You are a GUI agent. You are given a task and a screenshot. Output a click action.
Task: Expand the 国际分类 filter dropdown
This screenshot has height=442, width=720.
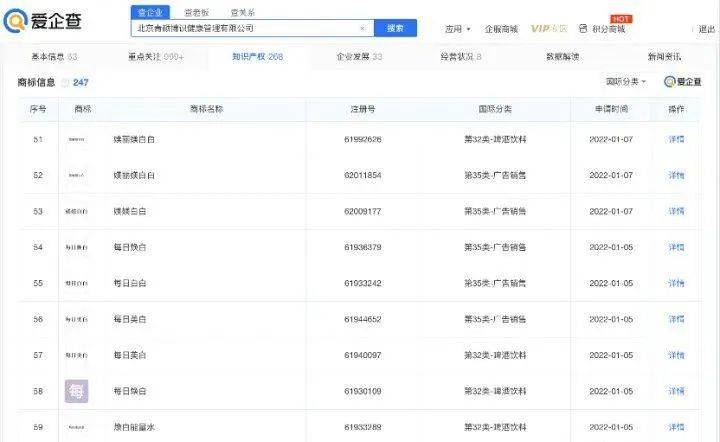626,81
